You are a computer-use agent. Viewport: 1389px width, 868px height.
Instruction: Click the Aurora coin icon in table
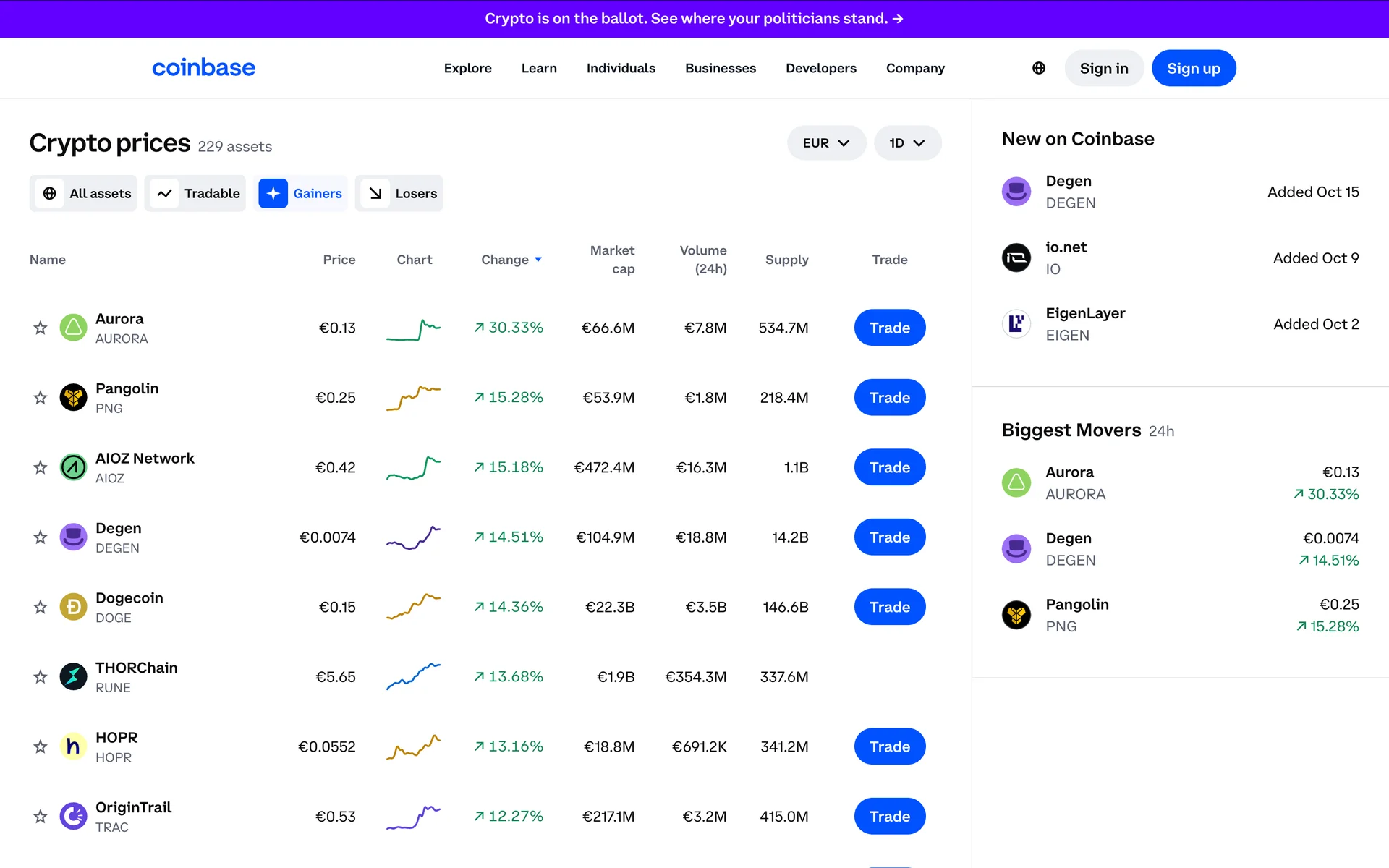point(73,328)
